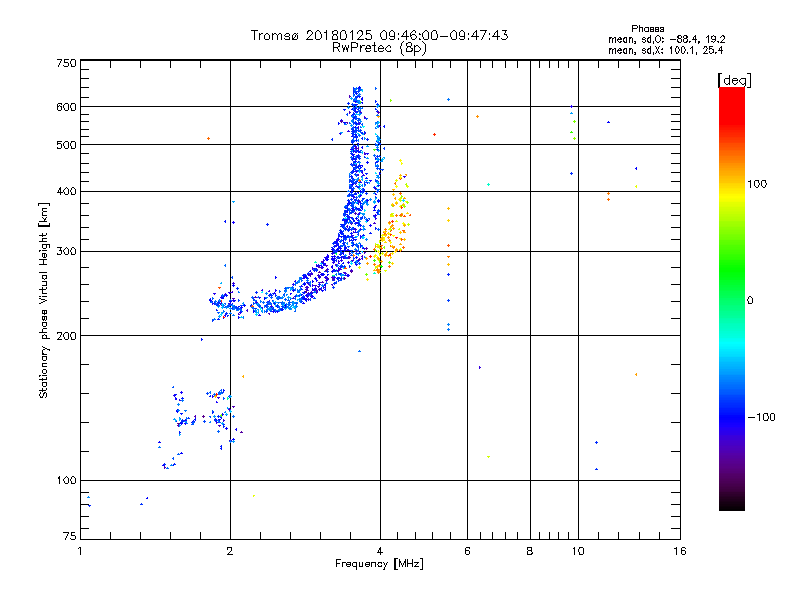Click the plot title 'Tromsø 20180125 09:46:00-09:47:43'
800x600 pixels.
coord(379,35)
